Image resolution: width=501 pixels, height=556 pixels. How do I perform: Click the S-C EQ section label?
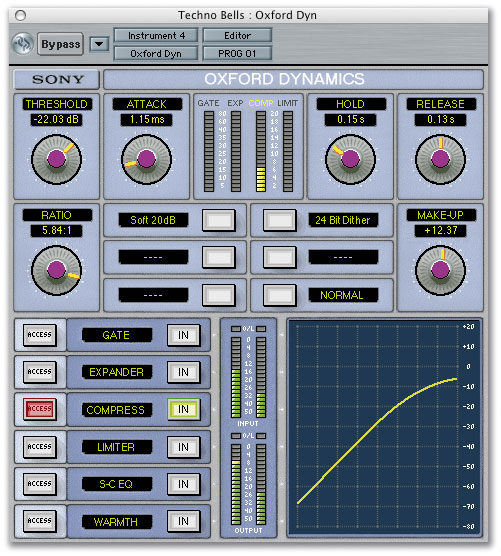(117, 484)
